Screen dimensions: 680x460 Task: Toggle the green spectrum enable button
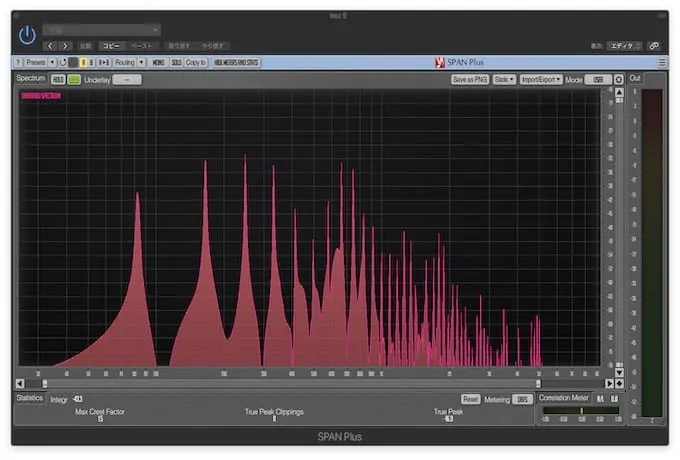[75, 80]
